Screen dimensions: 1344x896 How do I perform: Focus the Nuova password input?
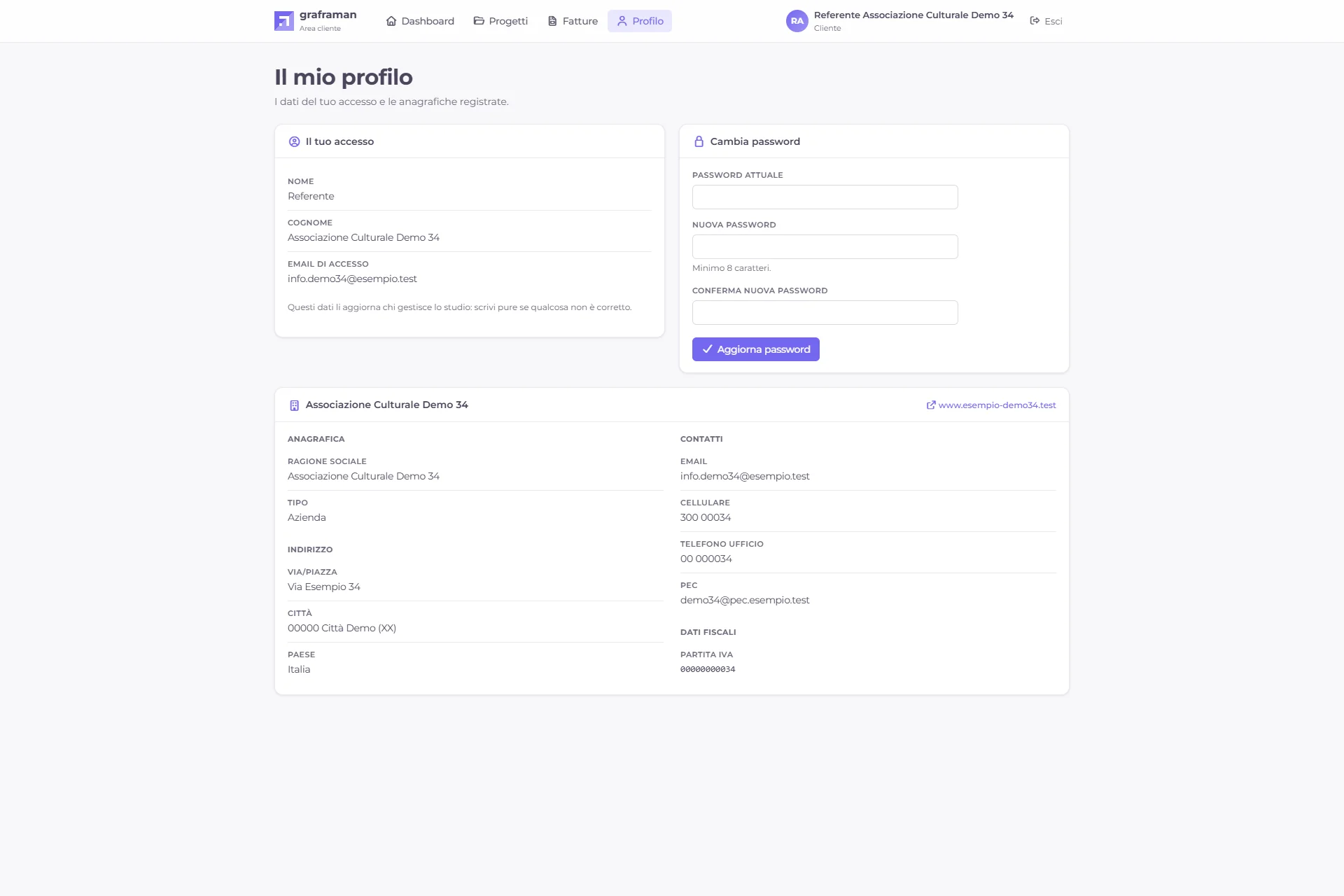[825, 246]
